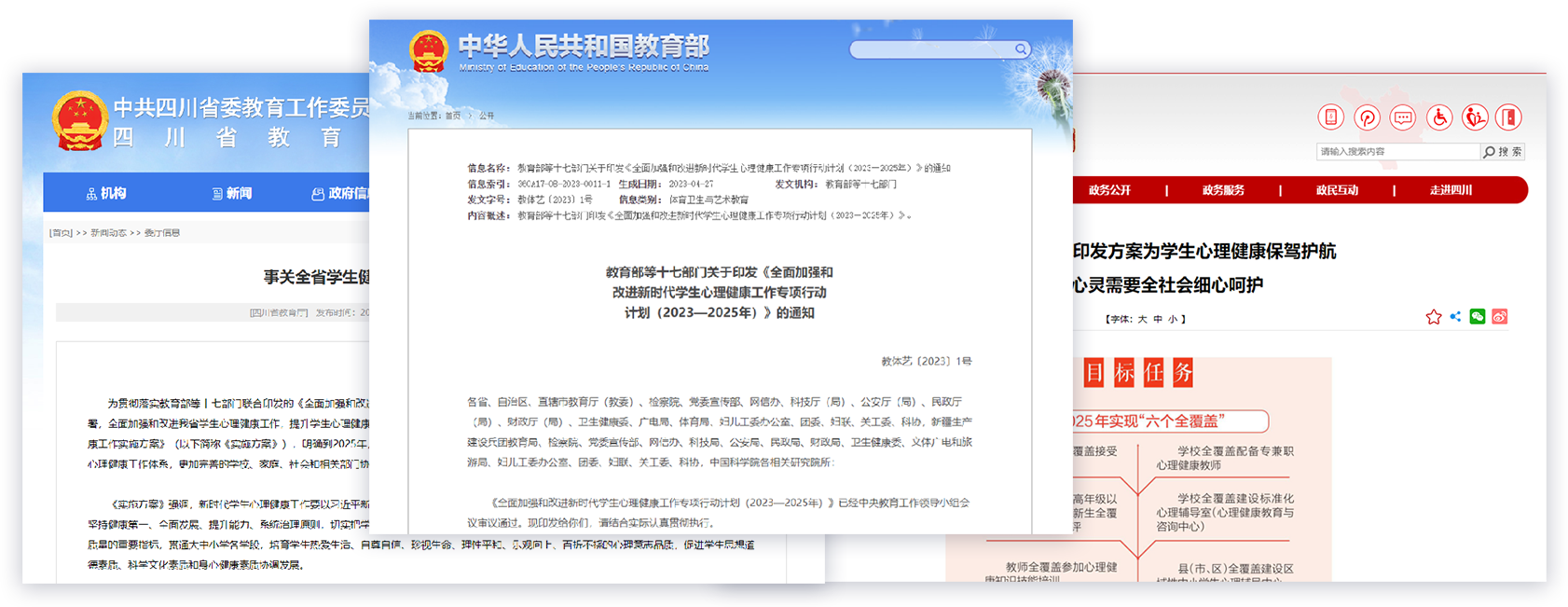Click the elderly care mode icon

coord(1474,117)
